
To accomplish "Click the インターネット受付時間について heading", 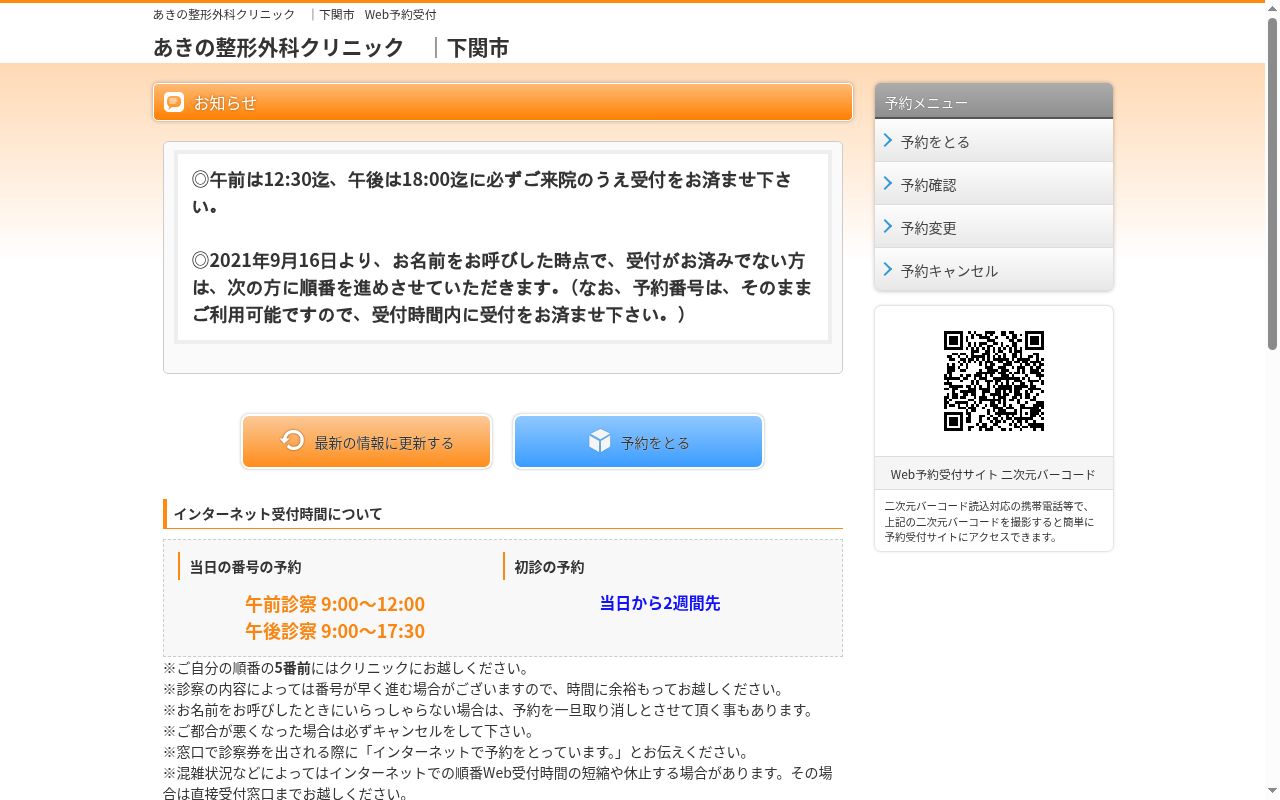I will pos(503,514).
